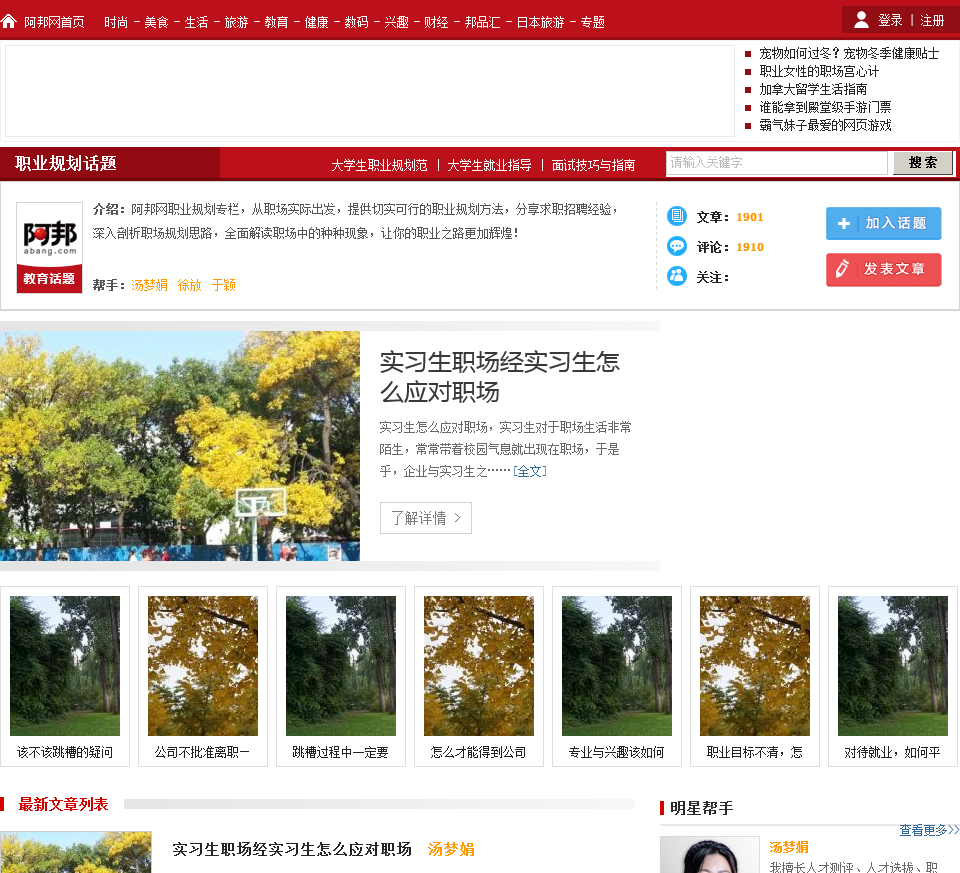Click the 阿邦 教育话题 logo
The width and height of the screenshot is (960, 873).
point(49,248)
